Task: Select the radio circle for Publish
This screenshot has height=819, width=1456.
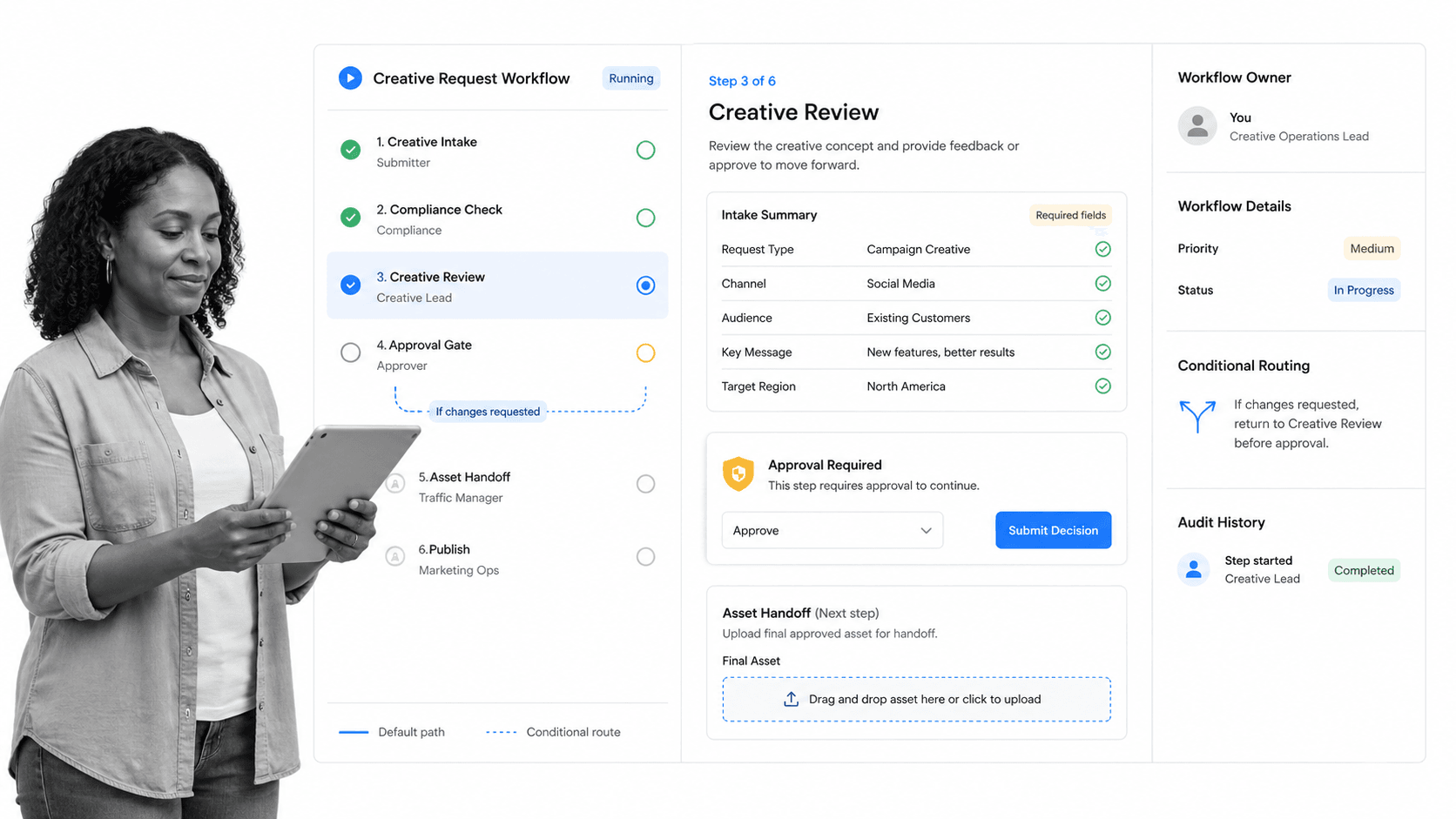Action: point(645,557)
